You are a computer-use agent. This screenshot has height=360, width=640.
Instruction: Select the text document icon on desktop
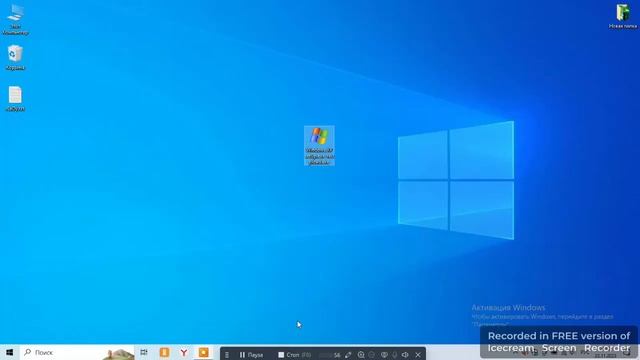[15, 99]
